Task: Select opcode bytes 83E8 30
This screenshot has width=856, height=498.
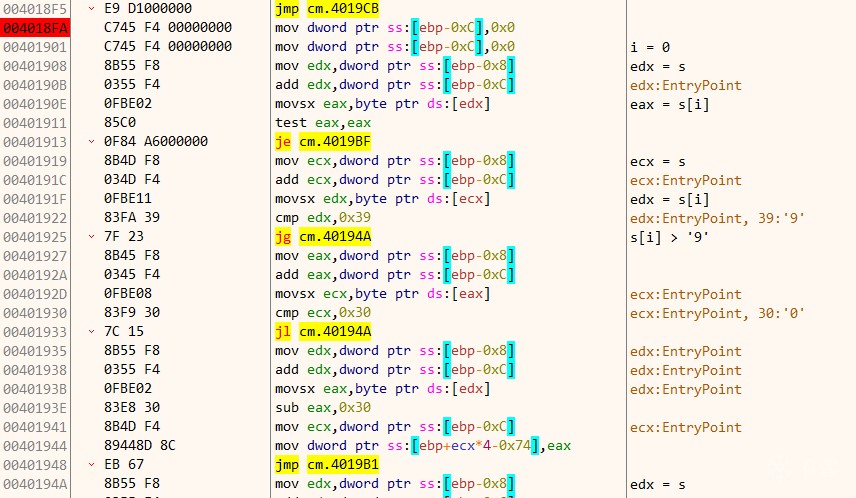Action: tap(132, 407)
